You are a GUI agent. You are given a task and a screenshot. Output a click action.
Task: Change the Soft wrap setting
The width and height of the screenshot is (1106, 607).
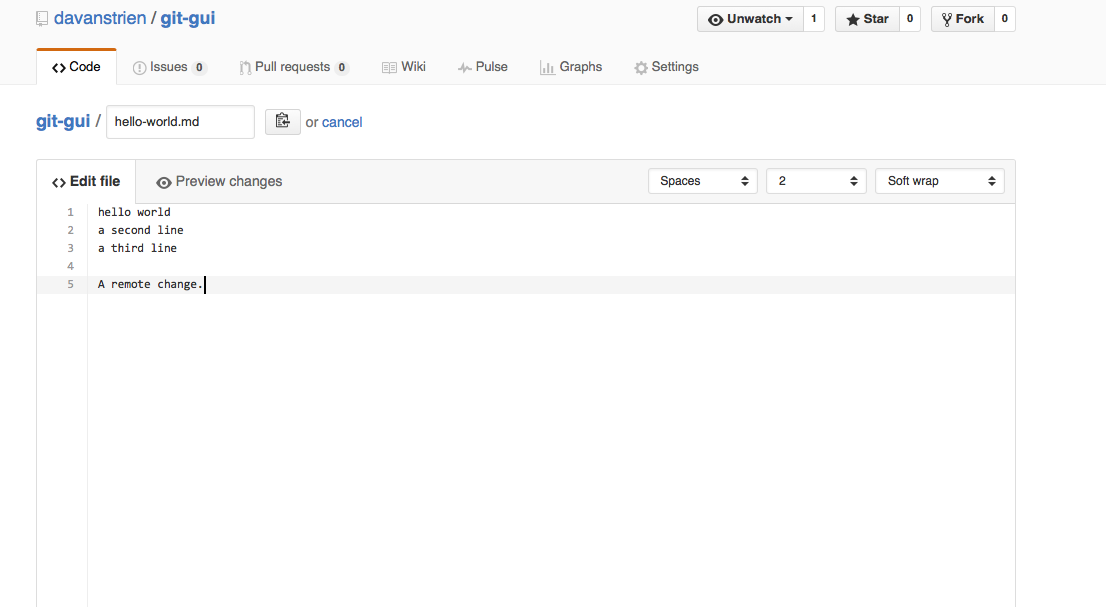[x=939, y=181]
